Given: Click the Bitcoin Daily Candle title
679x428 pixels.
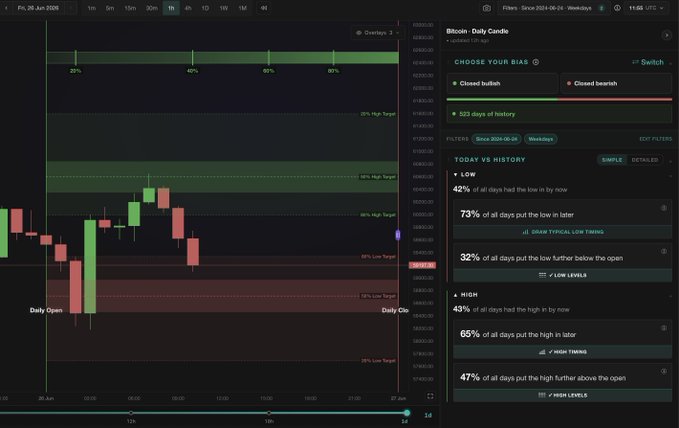Looking at the screenshot, I should pos(477,31).
